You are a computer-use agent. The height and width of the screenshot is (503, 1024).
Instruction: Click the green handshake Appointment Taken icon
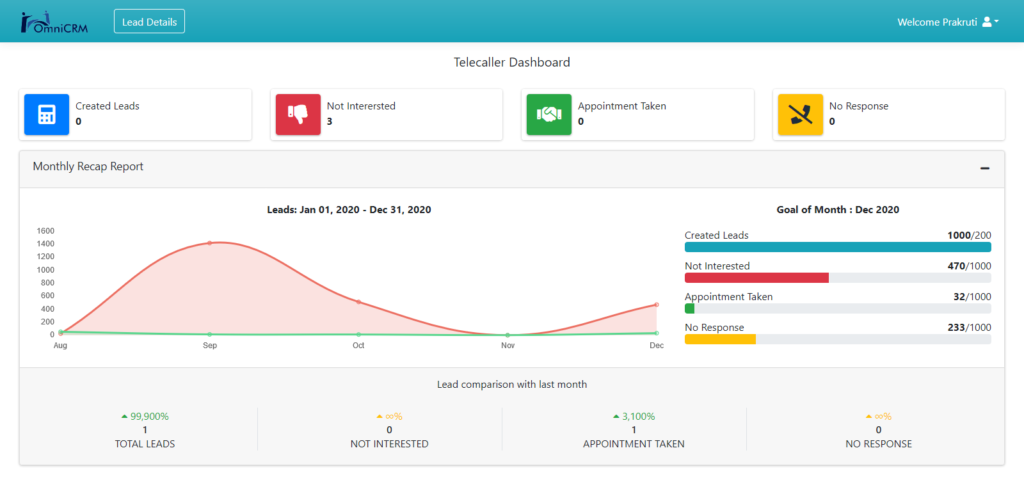(549, 115)
